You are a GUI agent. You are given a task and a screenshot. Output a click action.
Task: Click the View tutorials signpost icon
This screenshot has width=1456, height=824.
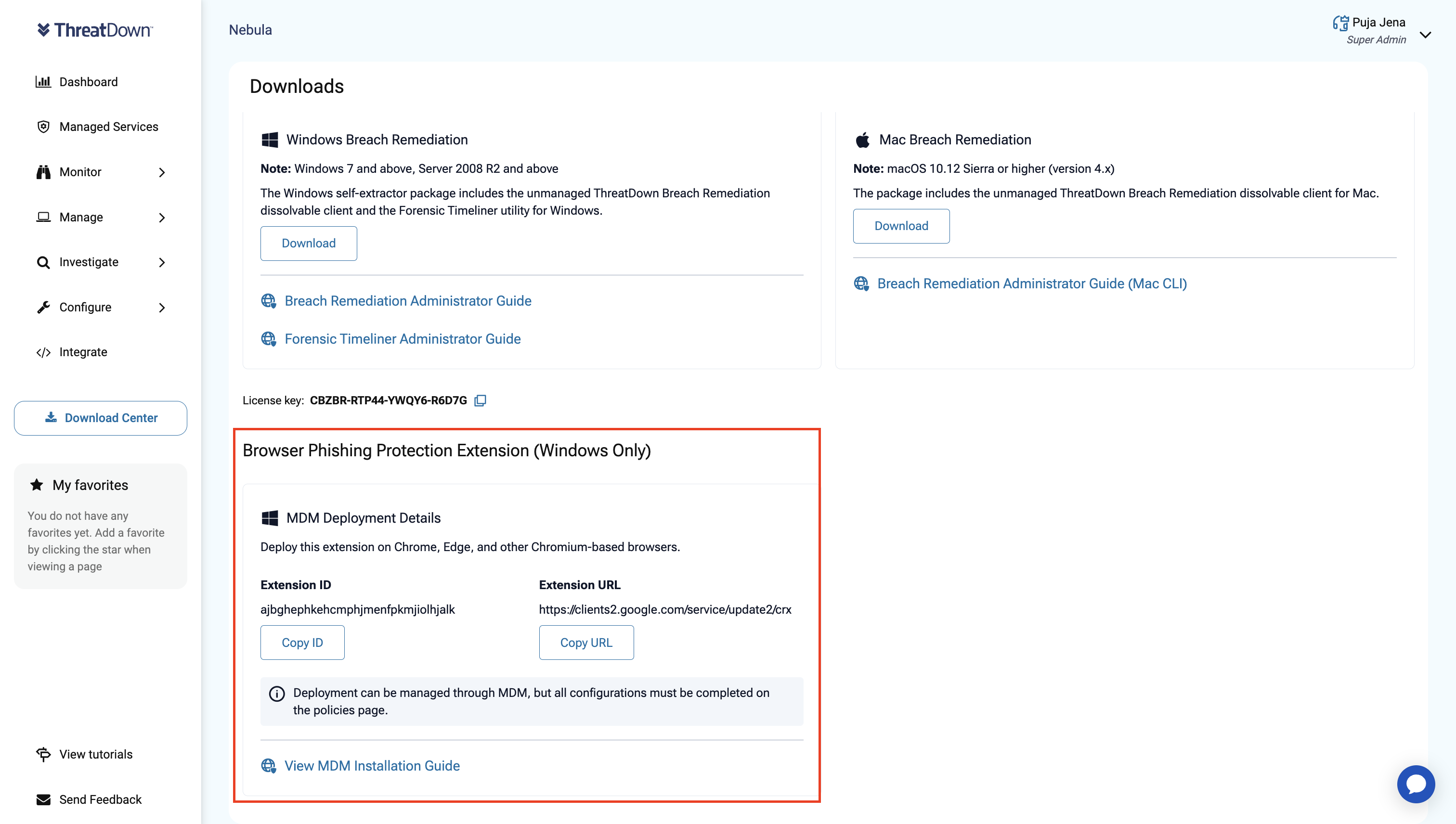pyautogui.click(x=43, y=754)
